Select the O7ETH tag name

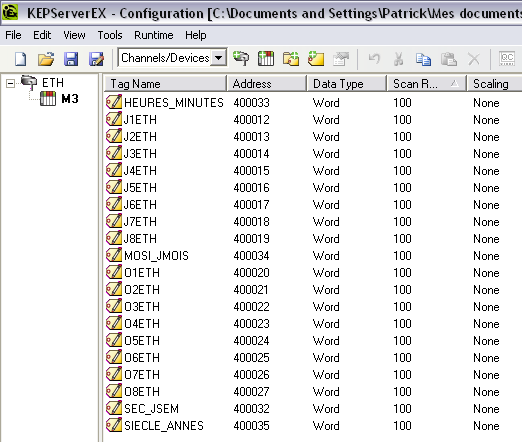click(x=142, y=375)
